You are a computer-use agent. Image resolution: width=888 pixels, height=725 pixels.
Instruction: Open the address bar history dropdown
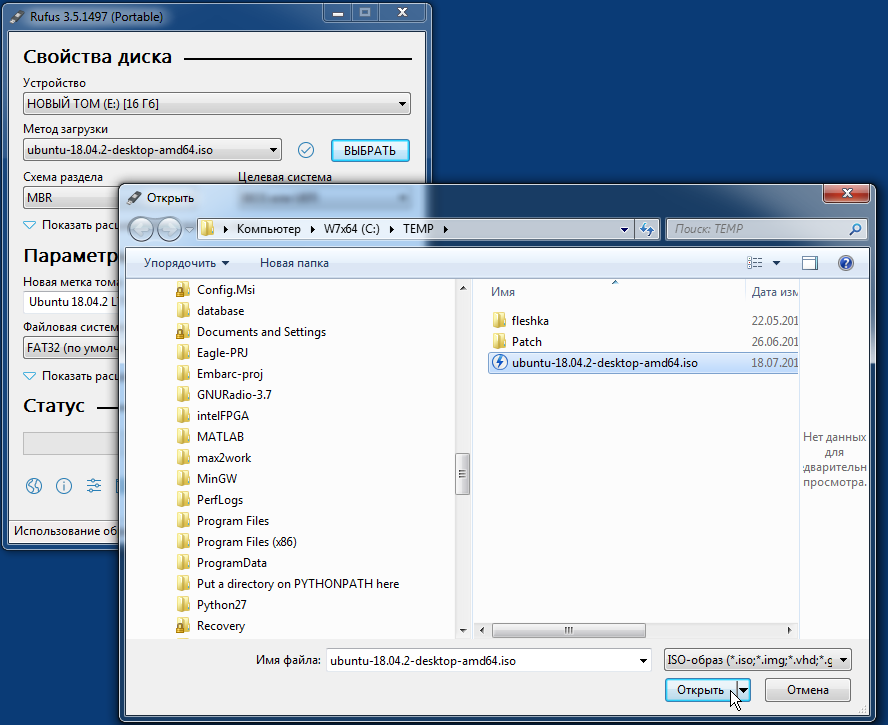click(624, 229)
